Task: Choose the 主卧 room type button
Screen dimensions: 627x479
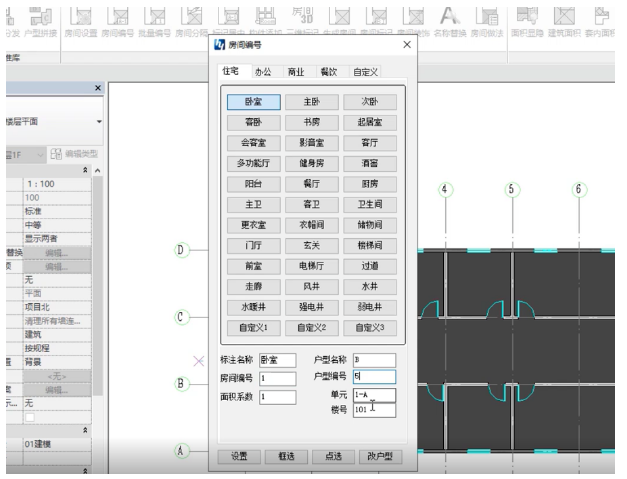Action: click(x=312, y=102)
